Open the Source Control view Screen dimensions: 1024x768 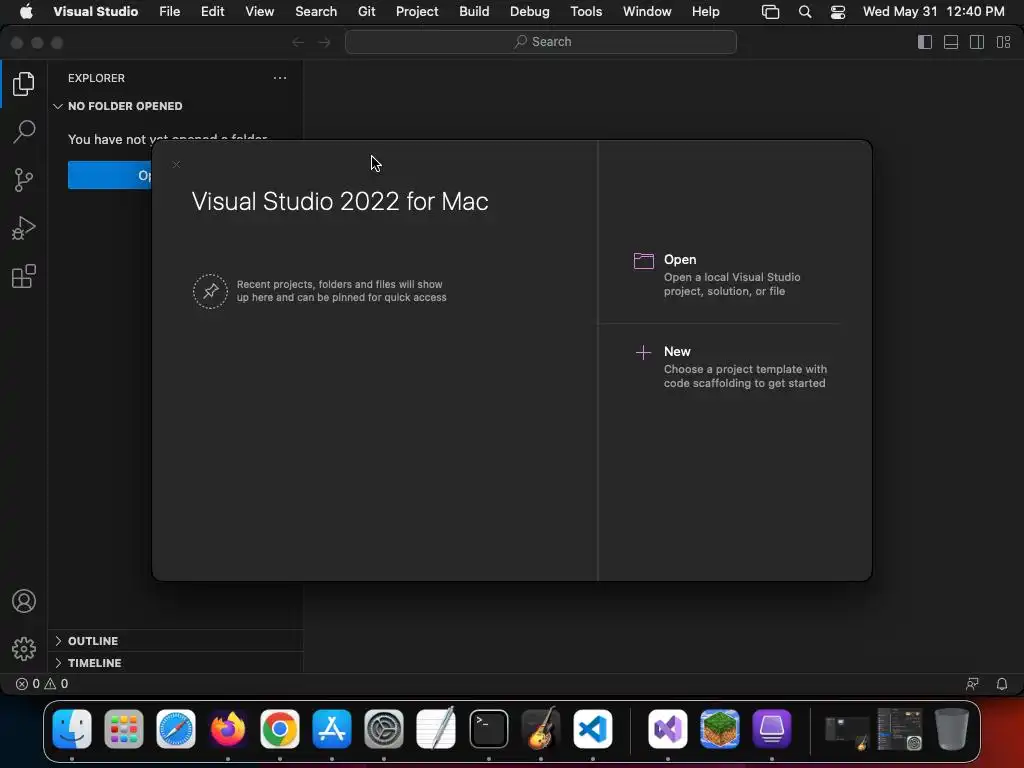click(x=24, y=180)
